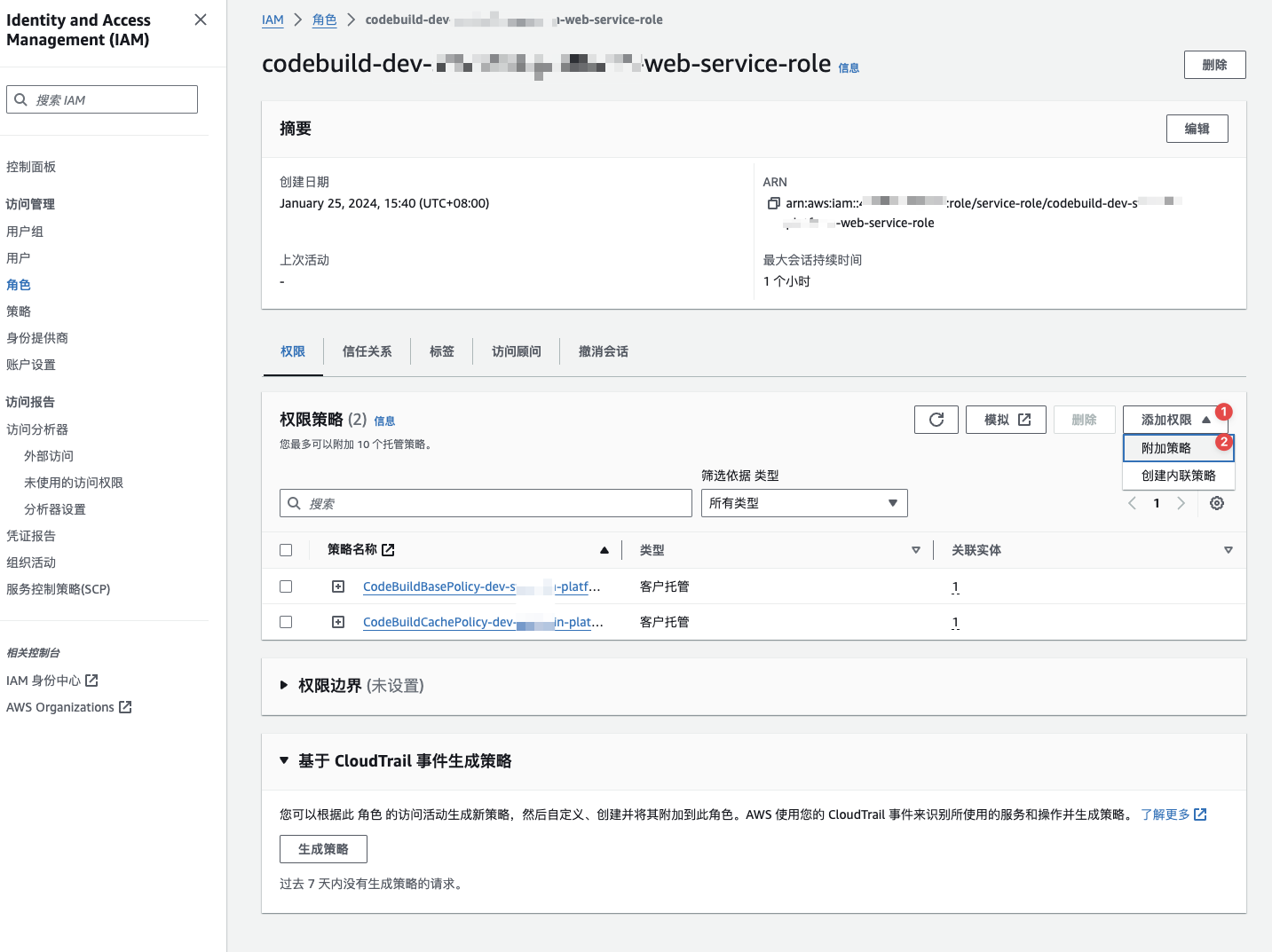1272x952 pixels.
Task: Focus the policy 搜索 input field
Action: 486,503
